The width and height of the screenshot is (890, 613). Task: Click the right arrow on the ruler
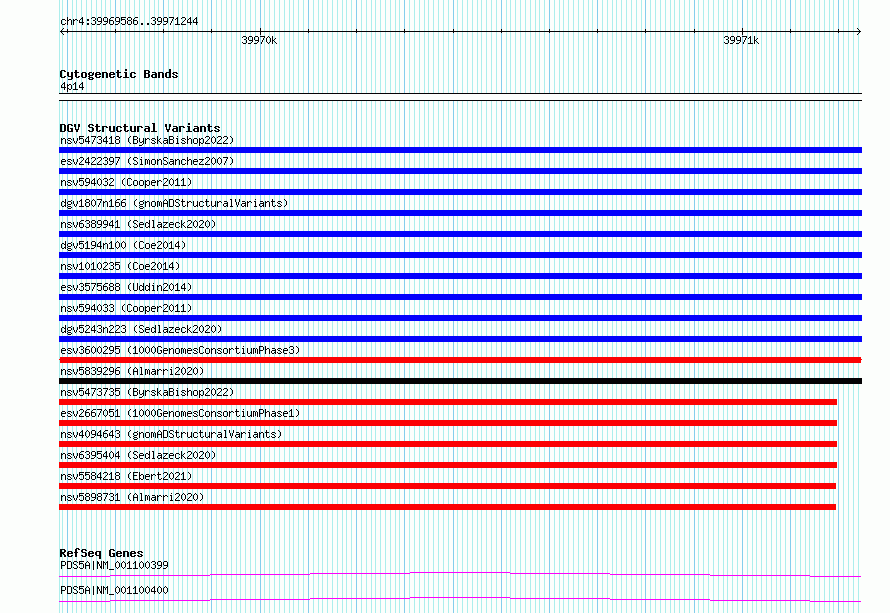859,32
